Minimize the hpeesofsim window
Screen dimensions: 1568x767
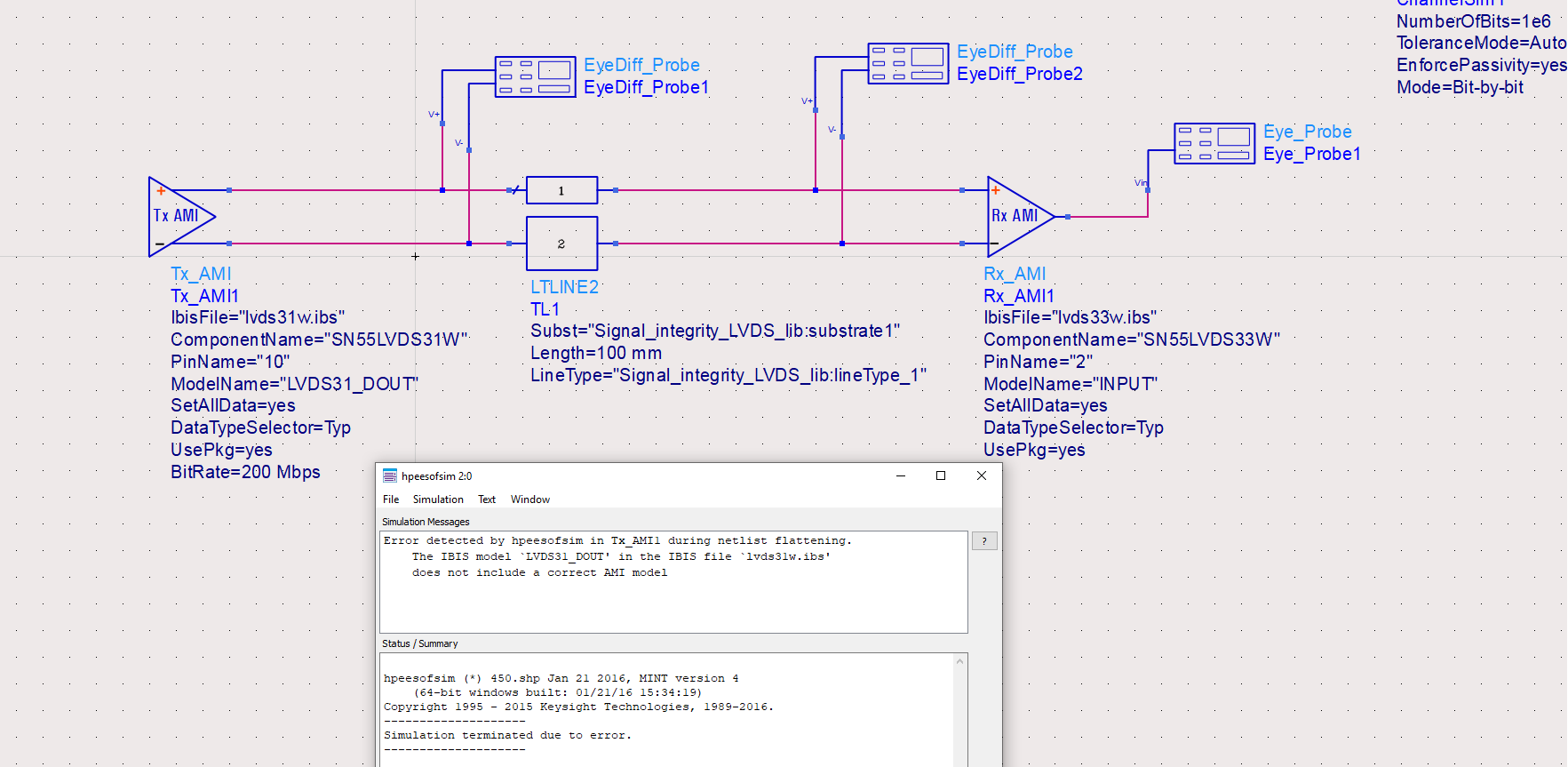[x=901, y=475]
